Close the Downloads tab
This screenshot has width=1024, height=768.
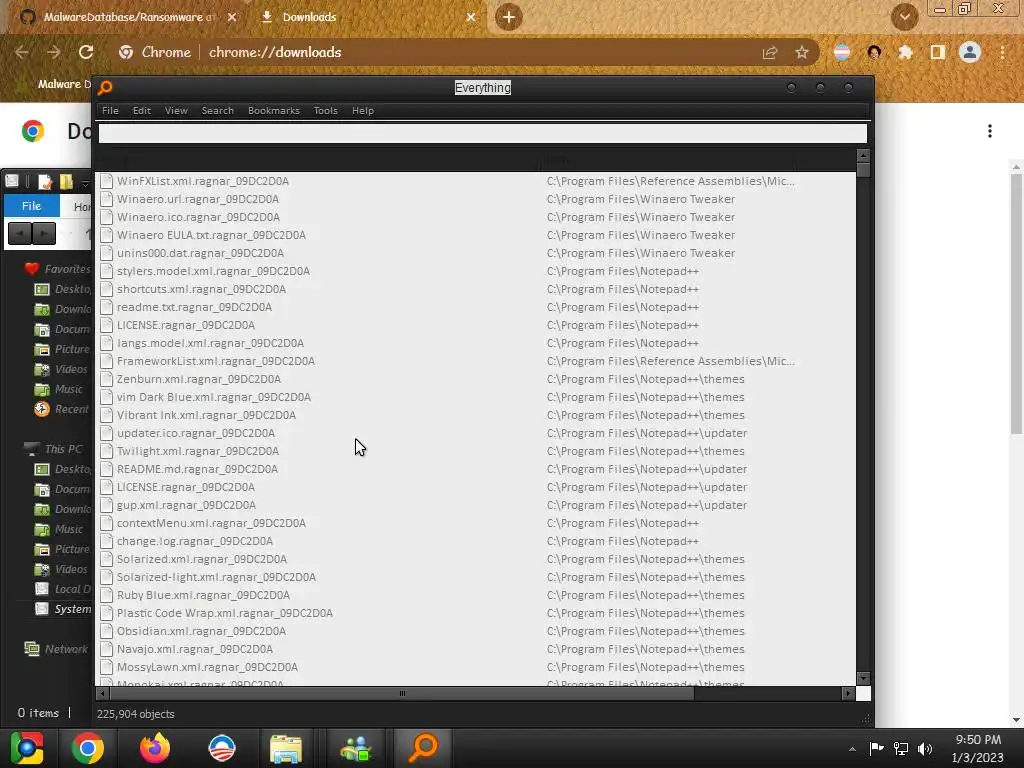pyautogui.click(x=471, y=17)
